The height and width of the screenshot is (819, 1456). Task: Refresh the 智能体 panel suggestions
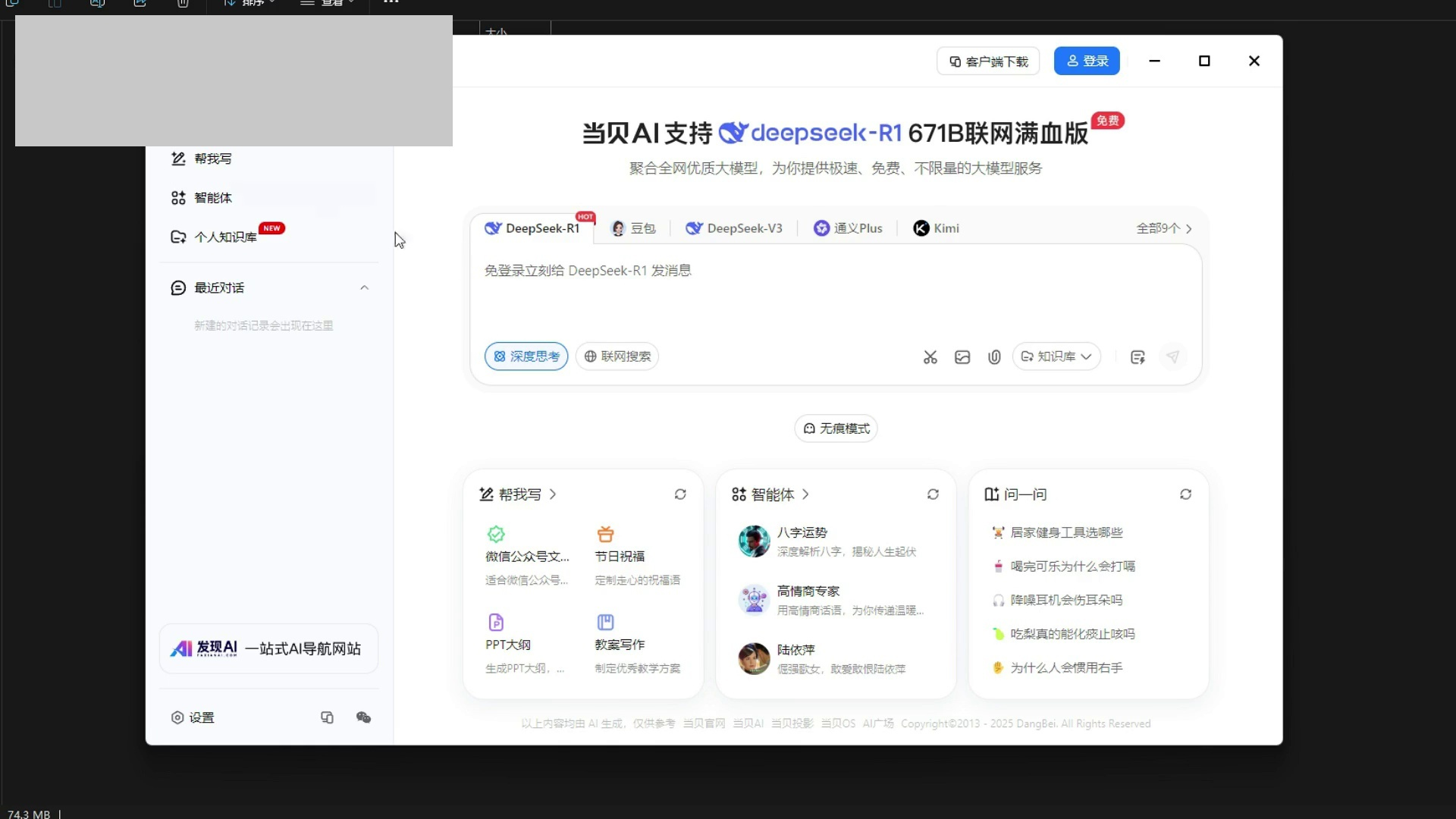[933, 494]
